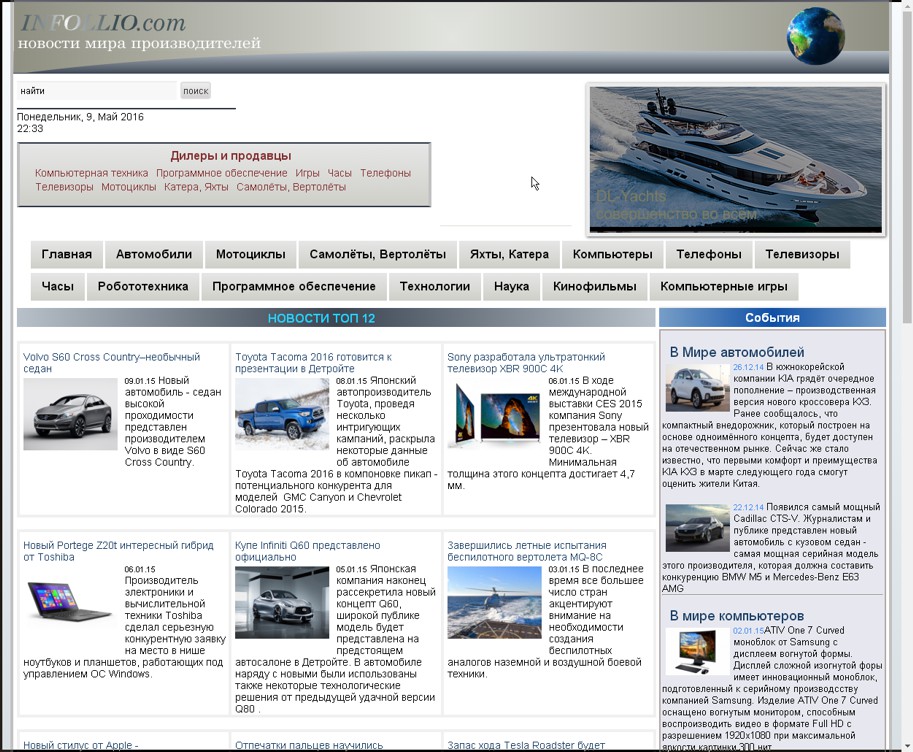The width and height of the screenshot is (913, 752).
Task: Open Компьютерная техника dealers link
Action: [x=91, y=173]
